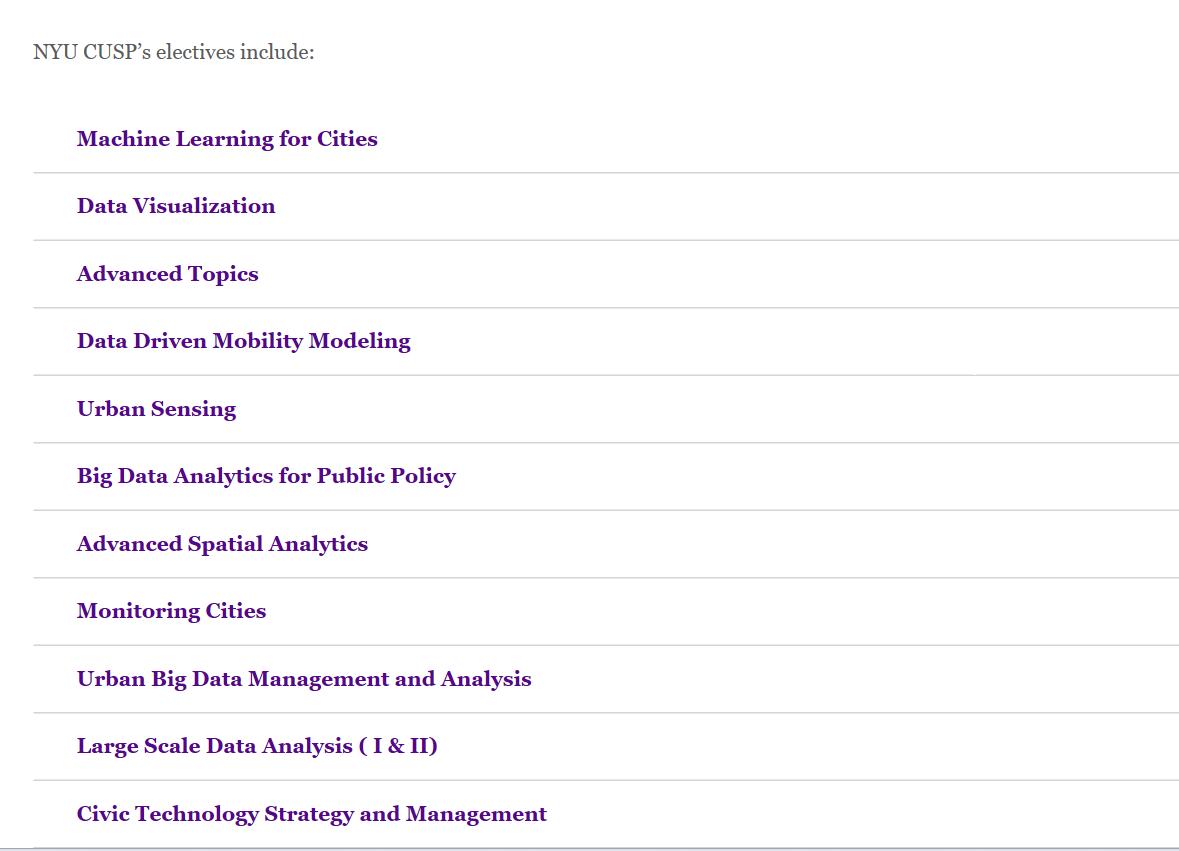Expand Civic Technology Strategy and Management
Image resolution: width=1179 pixels, height=851 pixels.
311,814
